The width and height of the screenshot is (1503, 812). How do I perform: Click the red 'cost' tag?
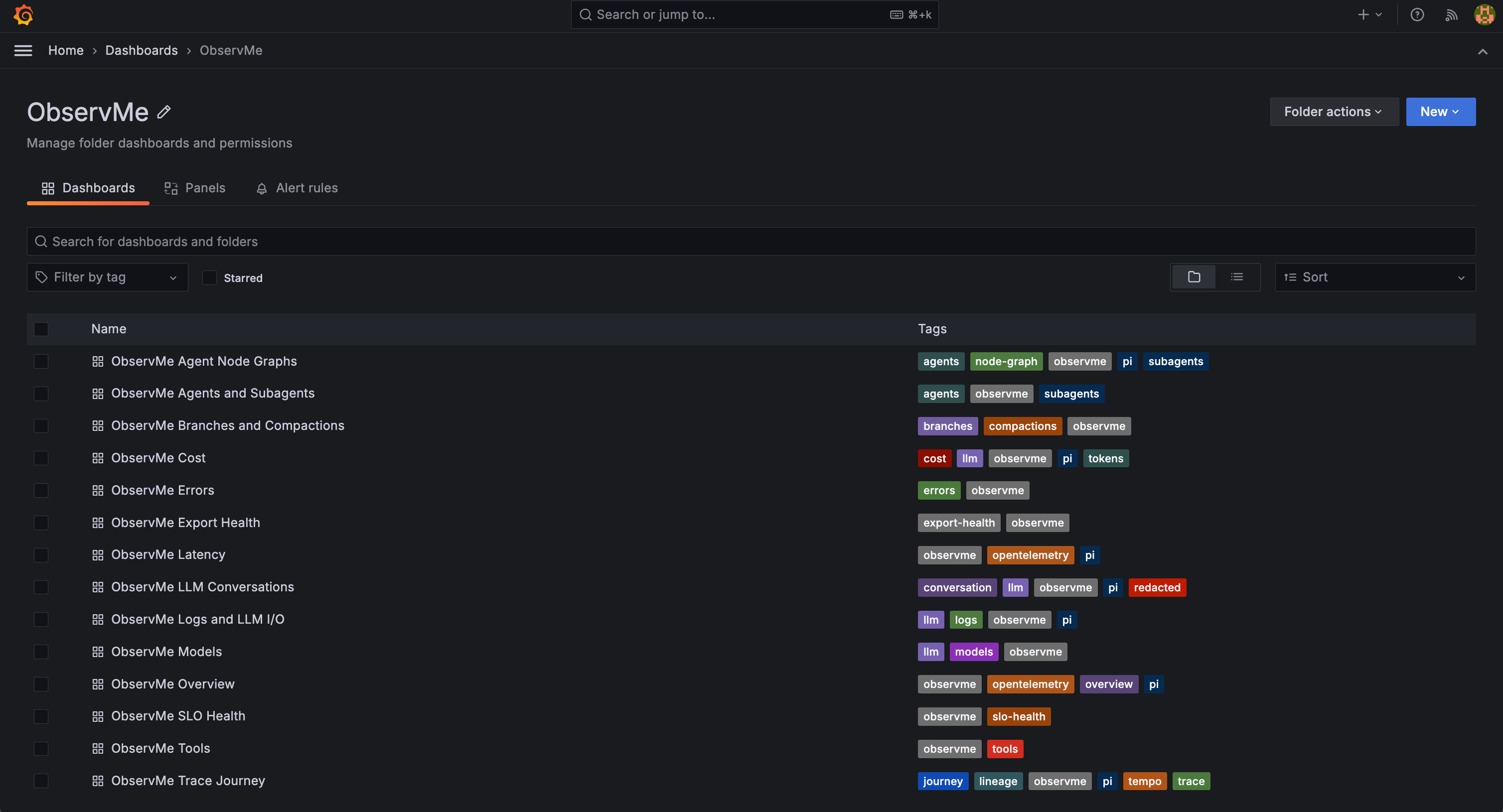coord(934,458)
